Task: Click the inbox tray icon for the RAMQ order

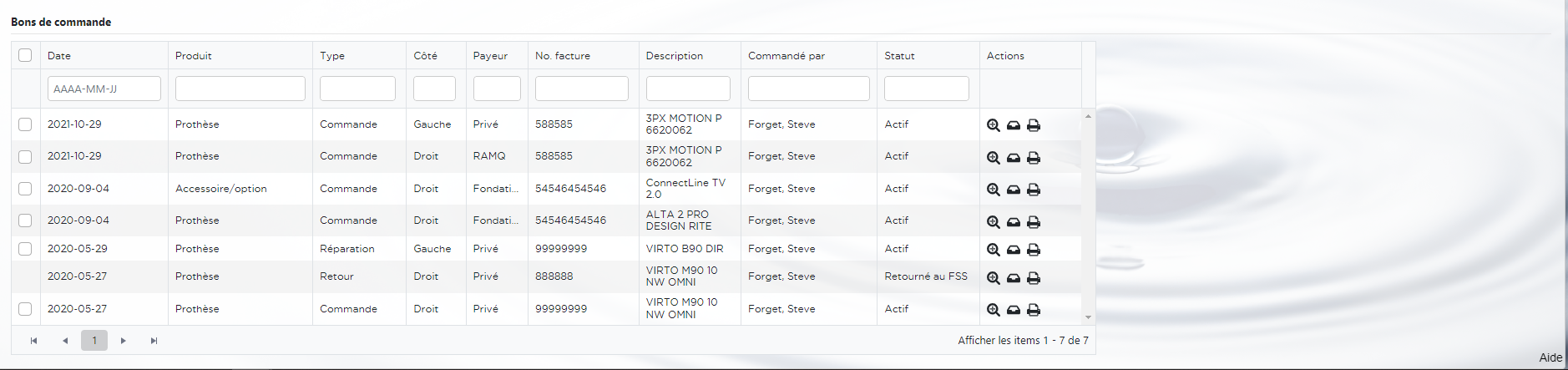Action: [1013, 158]
